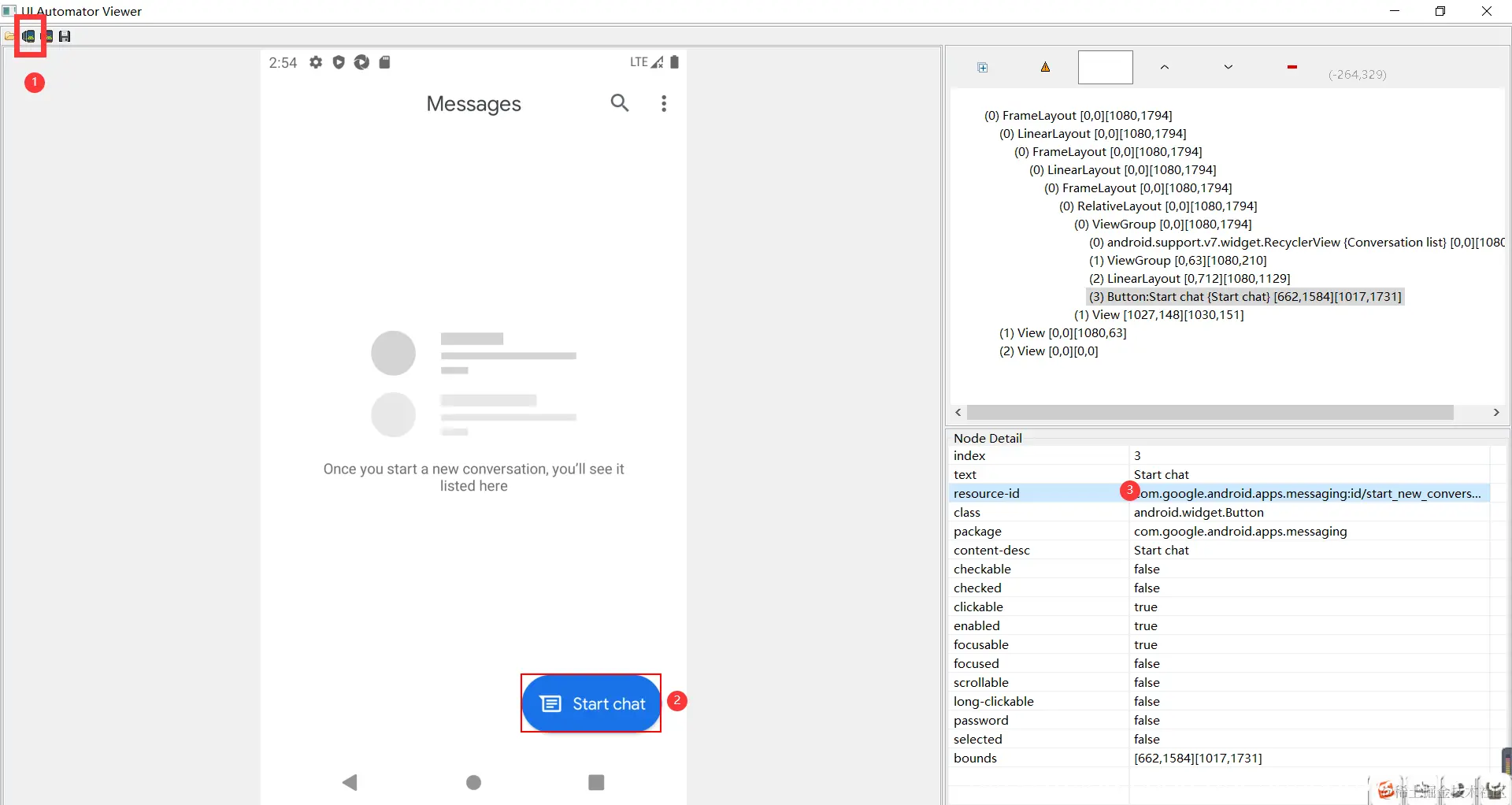
Task: Clear search with red minus icon
Action: click(1292, 68)
